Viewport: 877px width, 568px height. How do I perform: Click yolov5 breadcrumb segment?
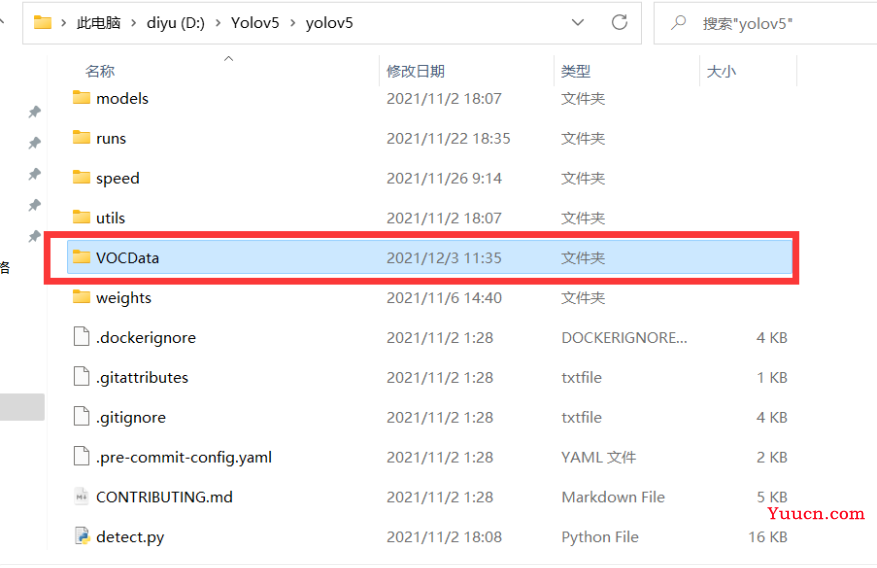(329, 23)
